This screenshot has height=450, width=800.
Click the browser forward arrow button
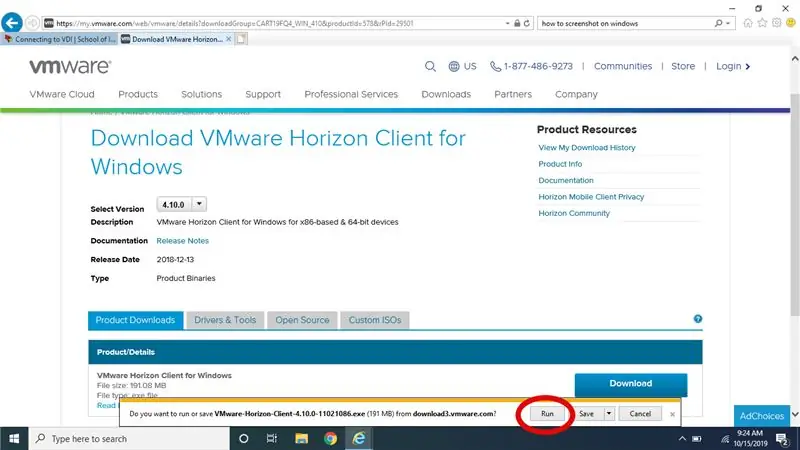click(32, 23)
